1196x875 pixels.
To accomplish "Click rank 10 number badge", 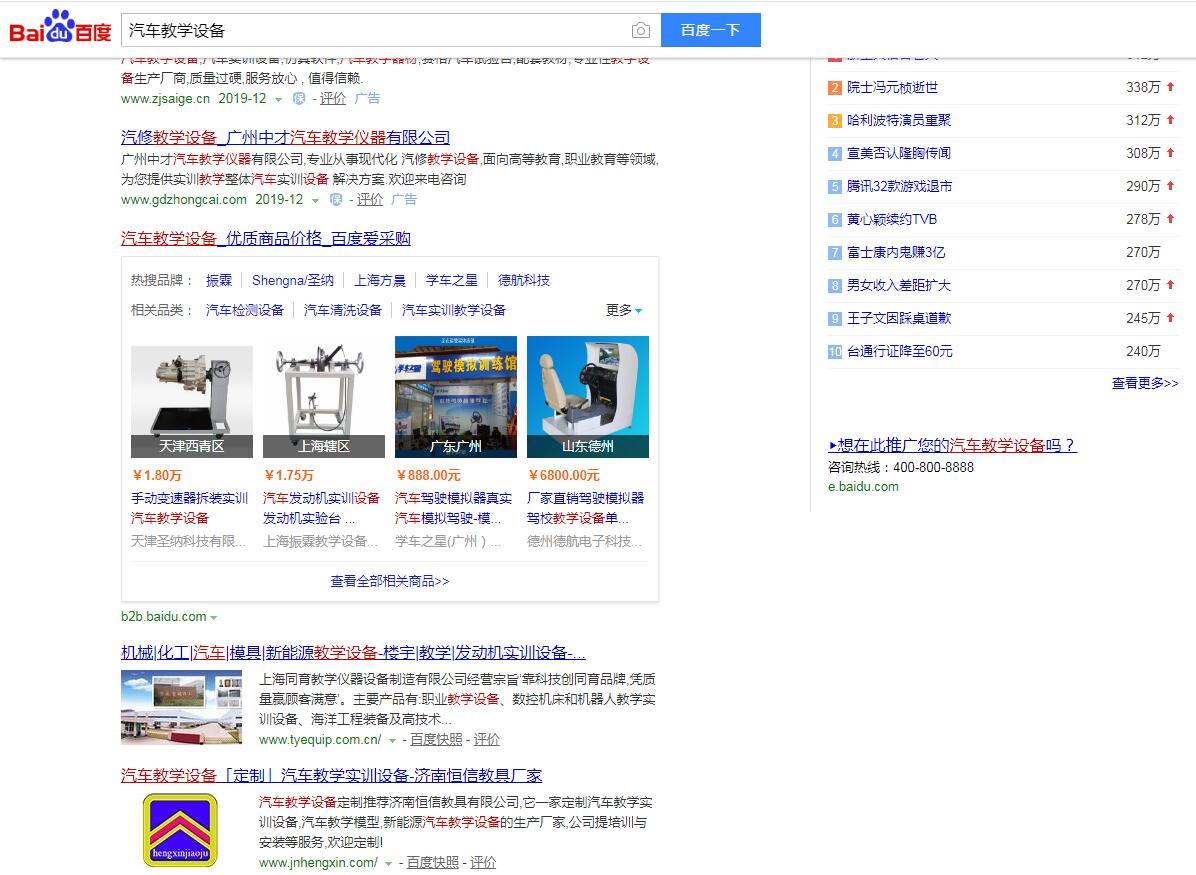I will click(x=834, y=352).
